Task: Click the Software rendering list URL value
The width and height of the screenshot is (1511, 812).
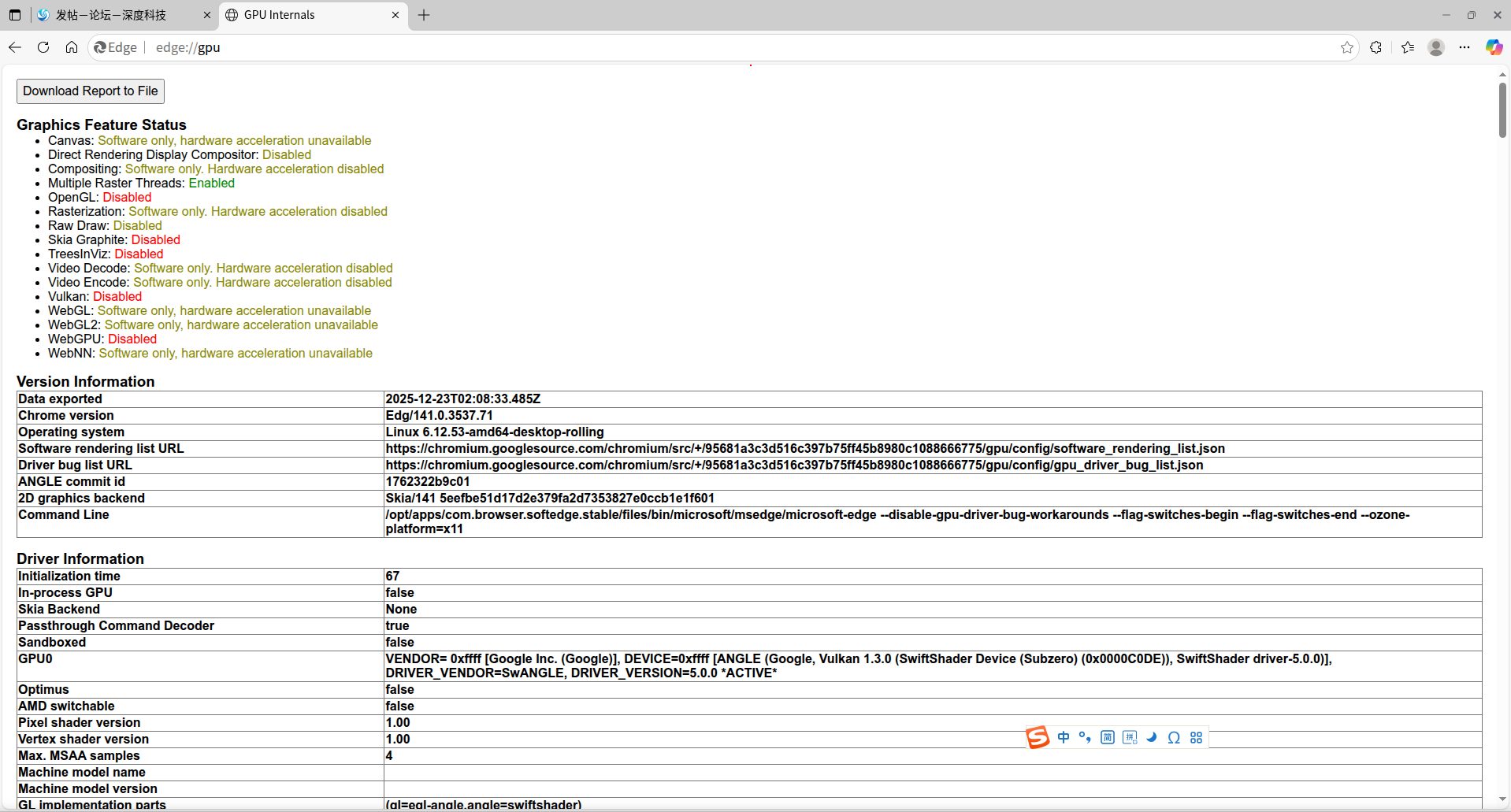Action: pos(805,449)
